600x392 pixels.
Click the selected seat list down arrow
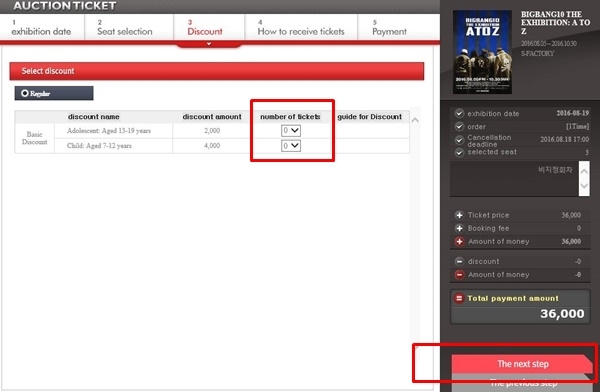tap(584, 186)
